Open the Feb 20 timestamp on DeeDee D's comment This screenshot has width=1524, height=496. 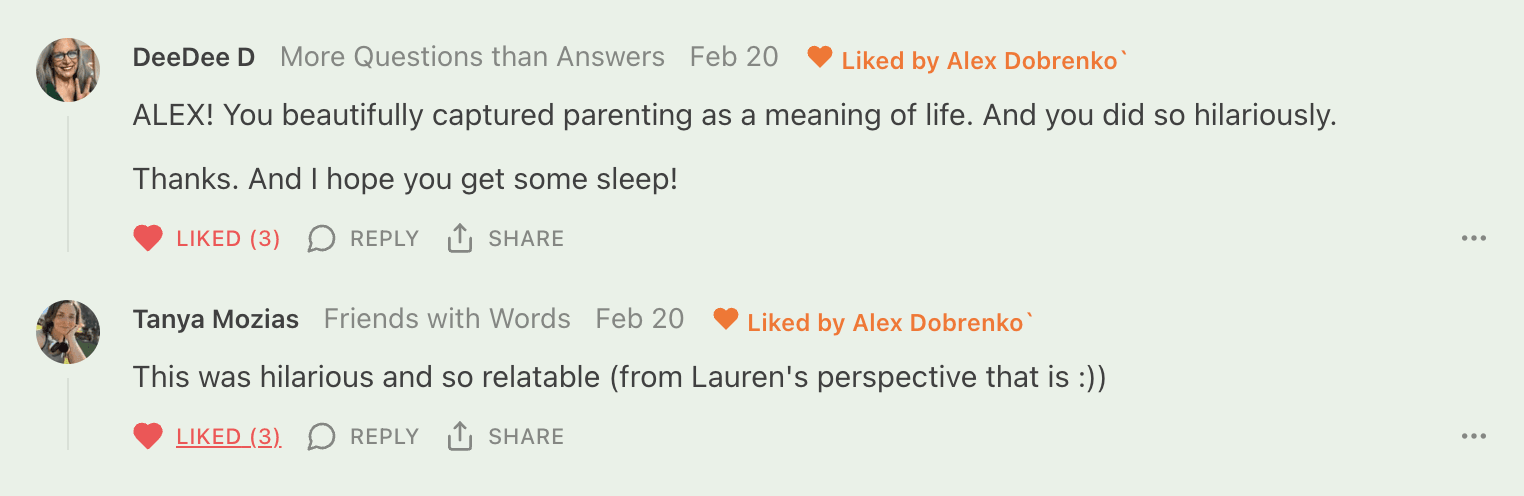[x=734, y=58]
